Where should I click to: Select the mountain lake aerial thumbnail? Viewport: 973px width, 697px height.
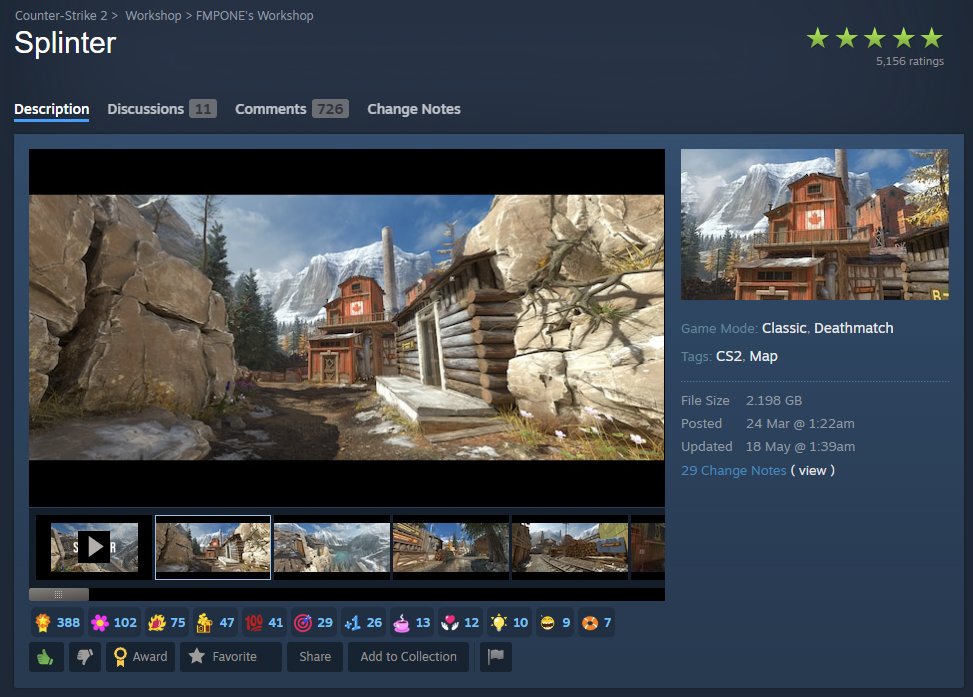tap(332, 547)
